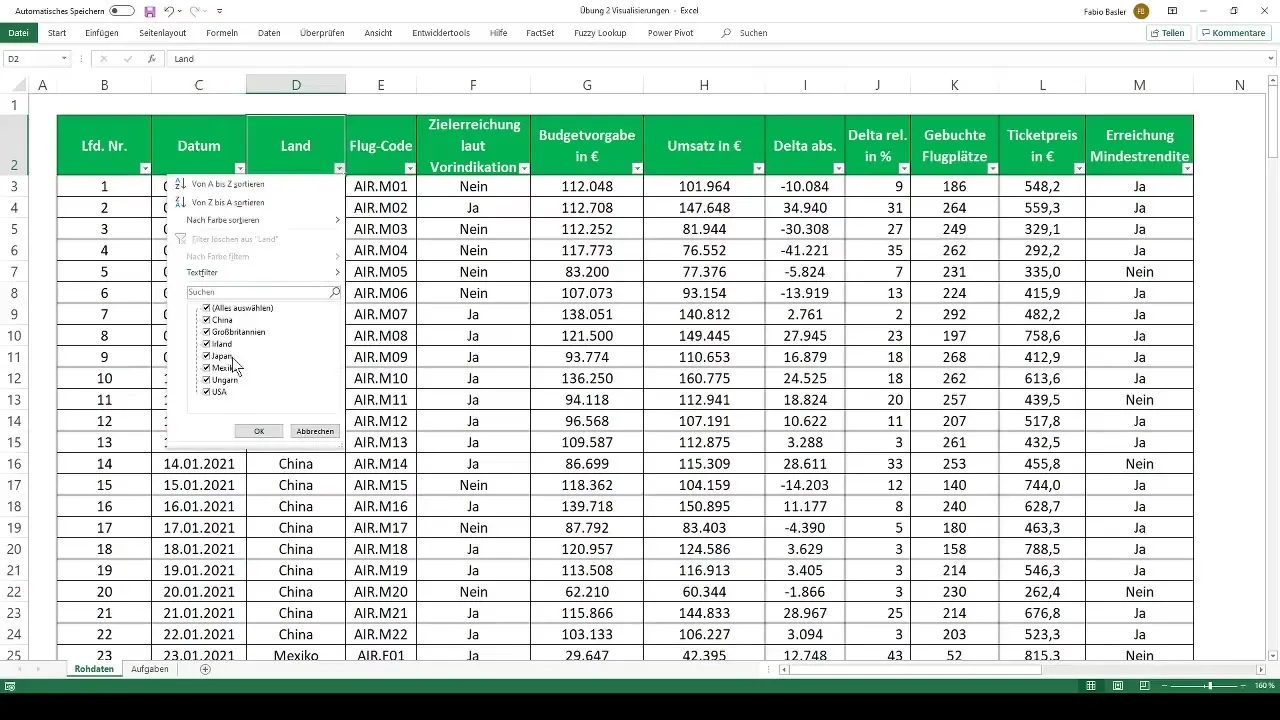Screen dimensions: 1280x720
Task: Click the magnifier icon in the filter search box
Action: tap(335, 292)
